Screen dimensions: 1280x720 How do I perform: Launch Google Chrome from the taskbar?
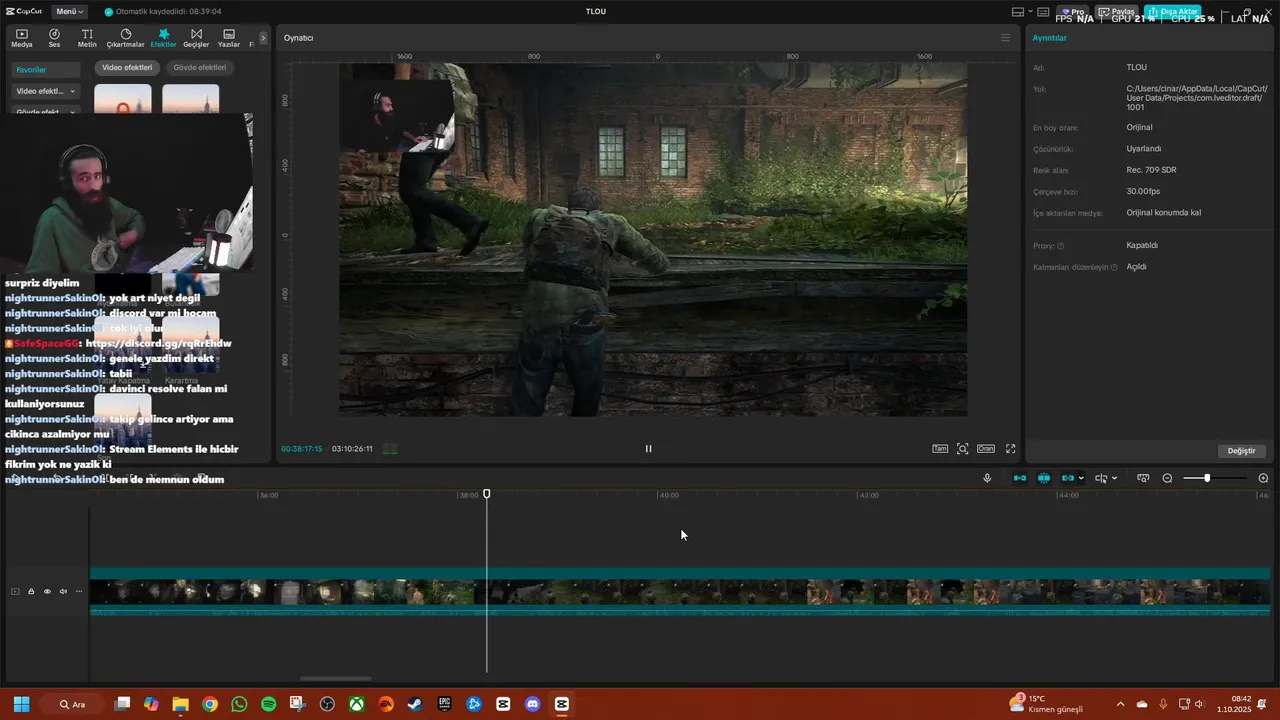[210, 704]
